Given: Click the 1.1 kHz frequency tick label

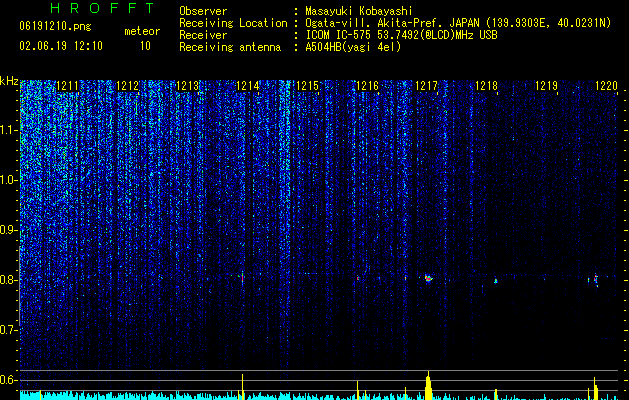Looking at the screenshot, I should pos(9,130).
